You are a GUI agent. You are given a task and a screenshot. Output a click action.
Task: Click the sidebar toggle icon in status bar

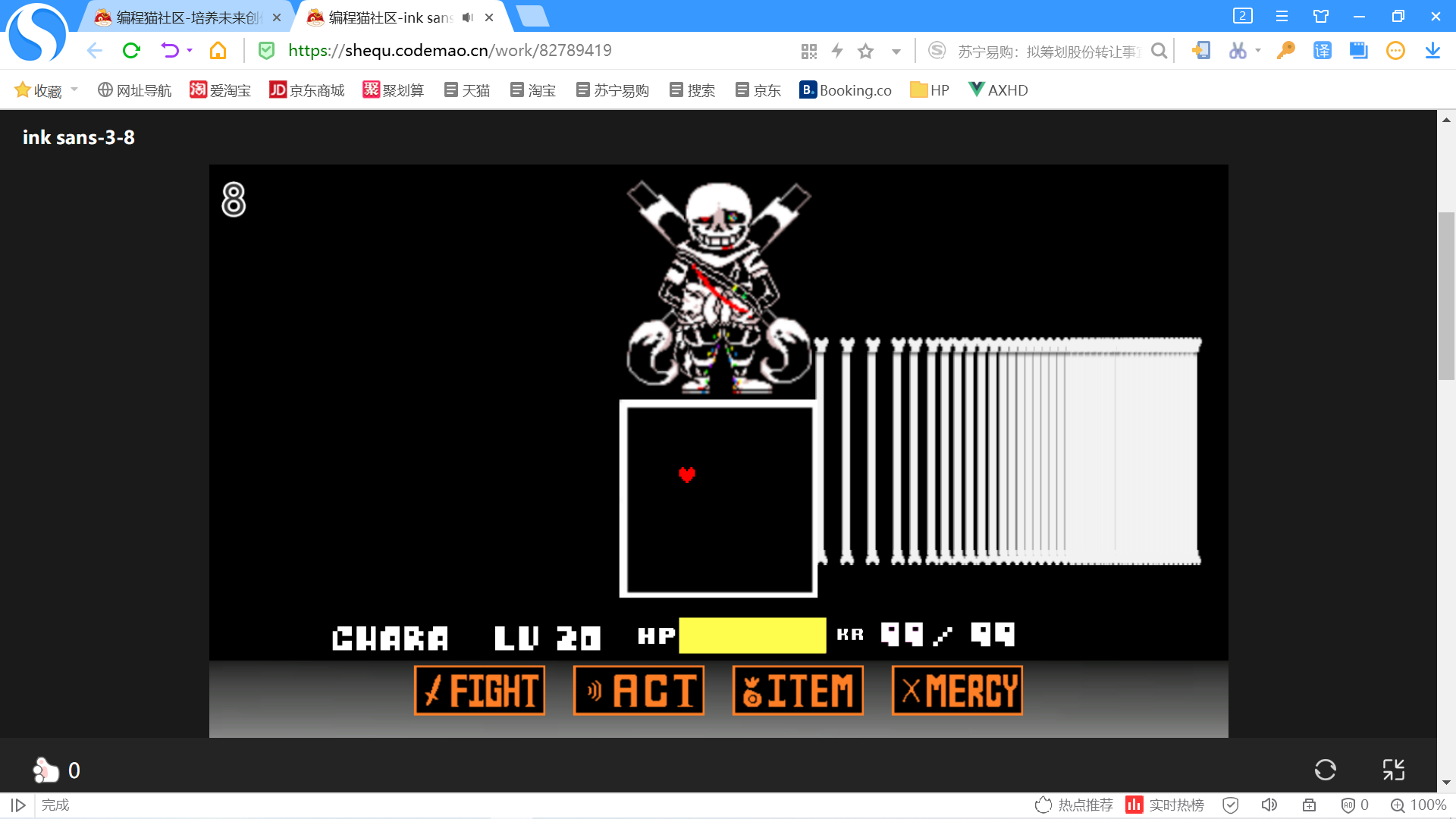tap(18, 805)
